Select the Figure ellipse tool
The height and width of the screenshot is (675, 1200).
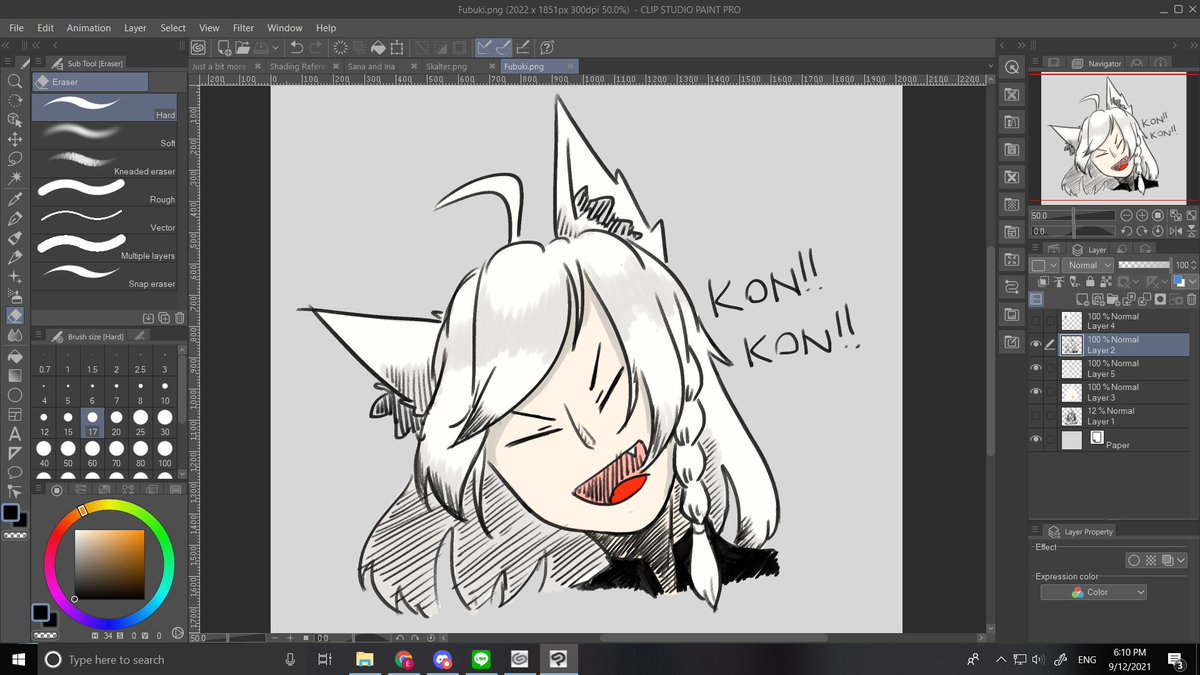pyautogui.click(x=14, y=395)
